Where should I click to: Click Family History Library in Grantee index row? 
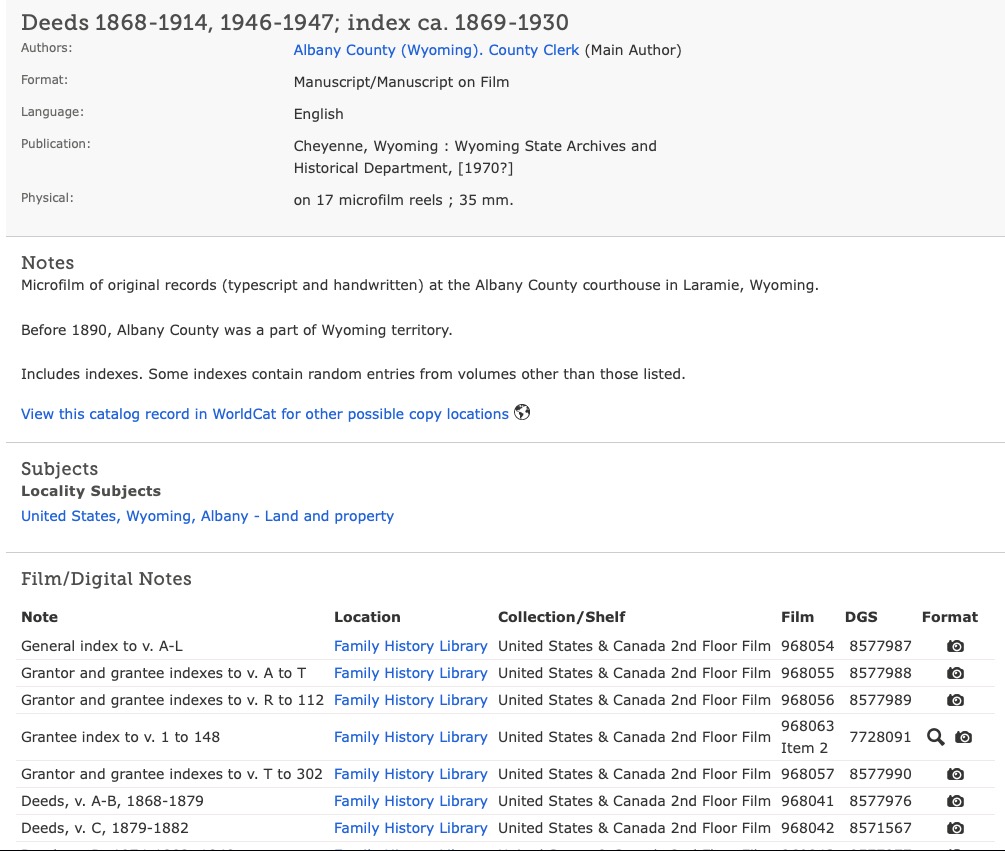(410, 738)
